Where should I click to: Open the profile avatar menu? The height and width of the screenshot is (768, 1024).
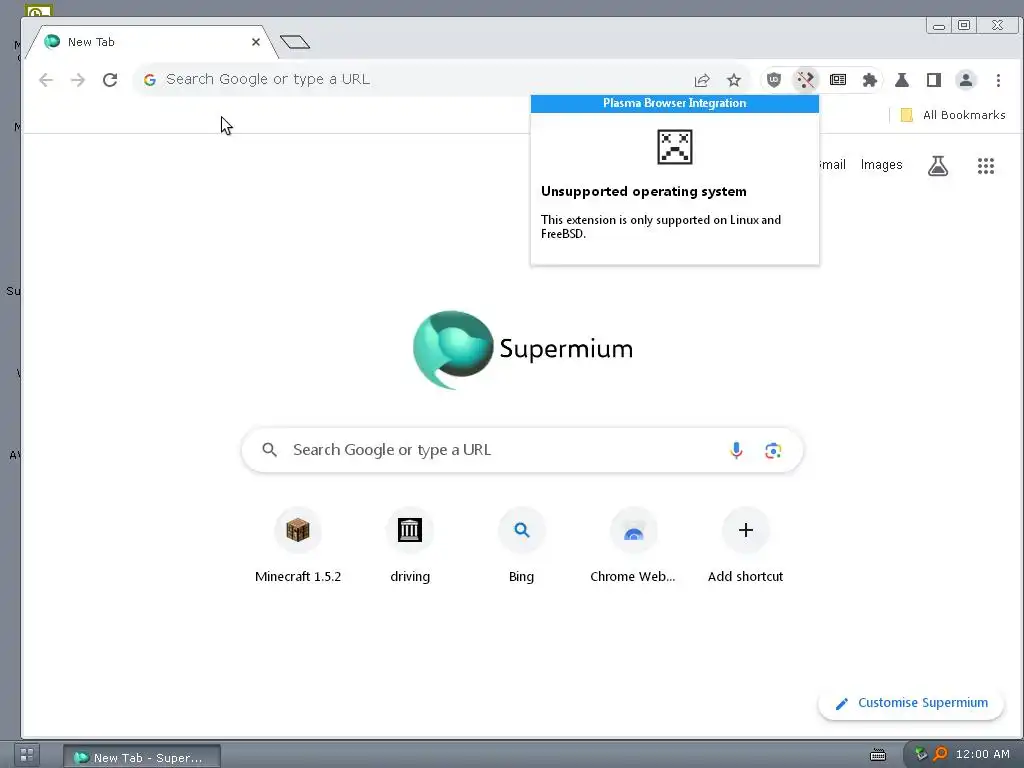click(966, 80)
